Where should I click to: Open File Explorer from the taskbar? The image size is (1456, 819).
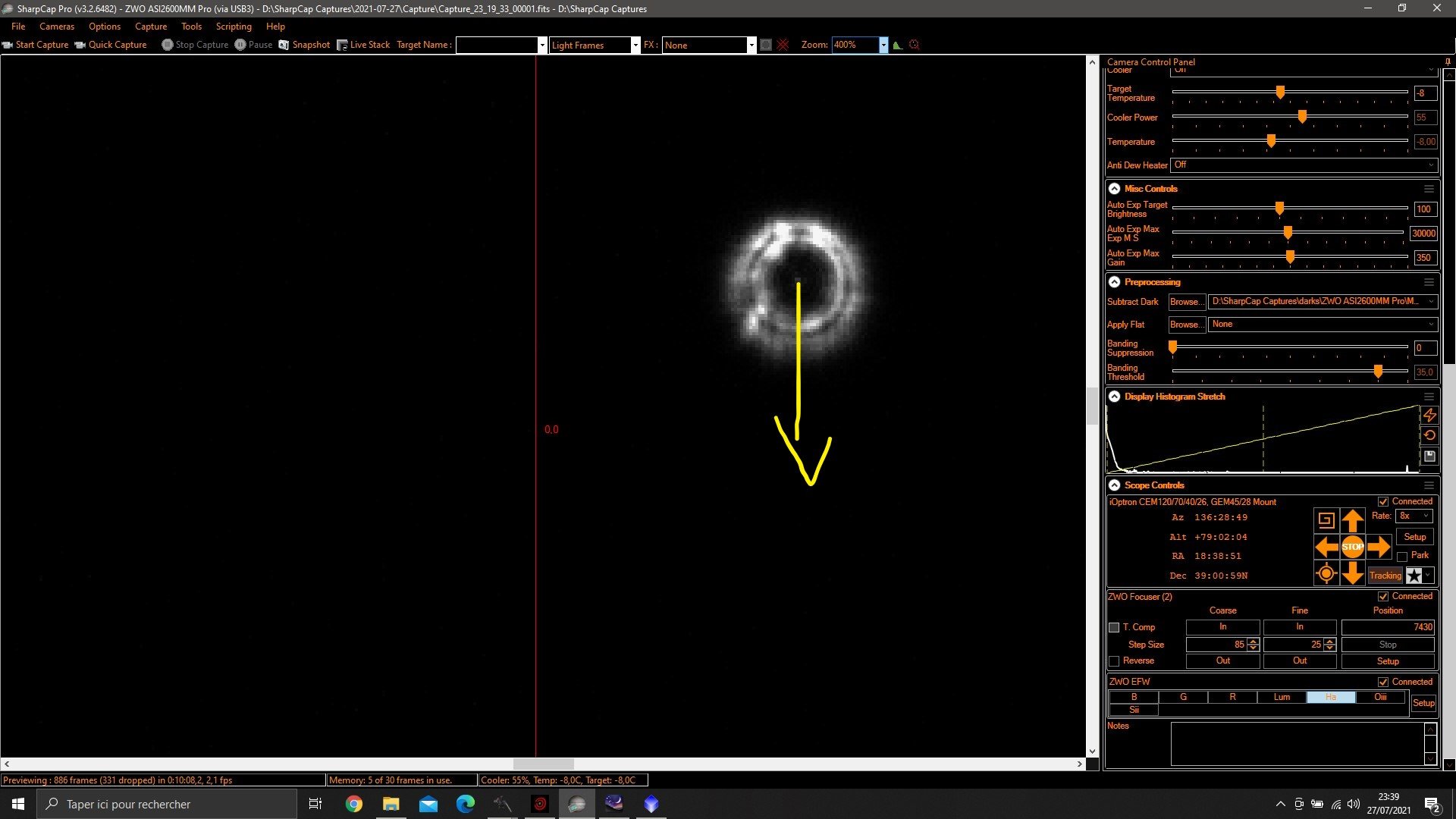(391, 804)
